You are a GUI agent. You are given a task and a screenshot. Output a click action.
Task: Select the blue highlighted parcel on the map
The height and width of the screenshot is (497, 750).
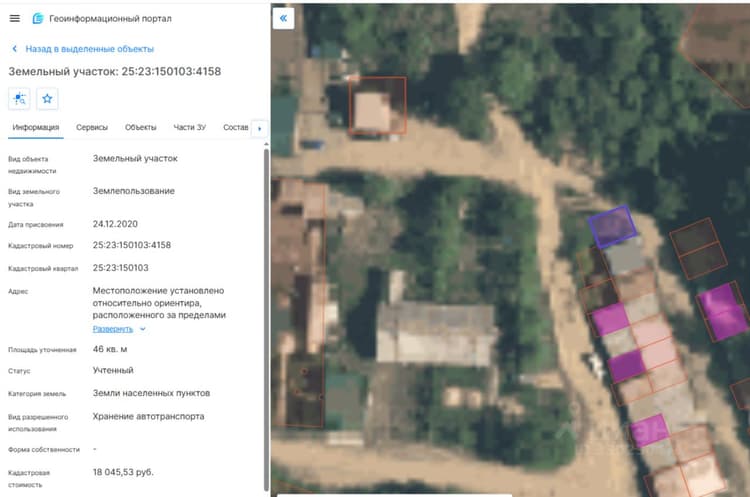(x=612, y=226)
